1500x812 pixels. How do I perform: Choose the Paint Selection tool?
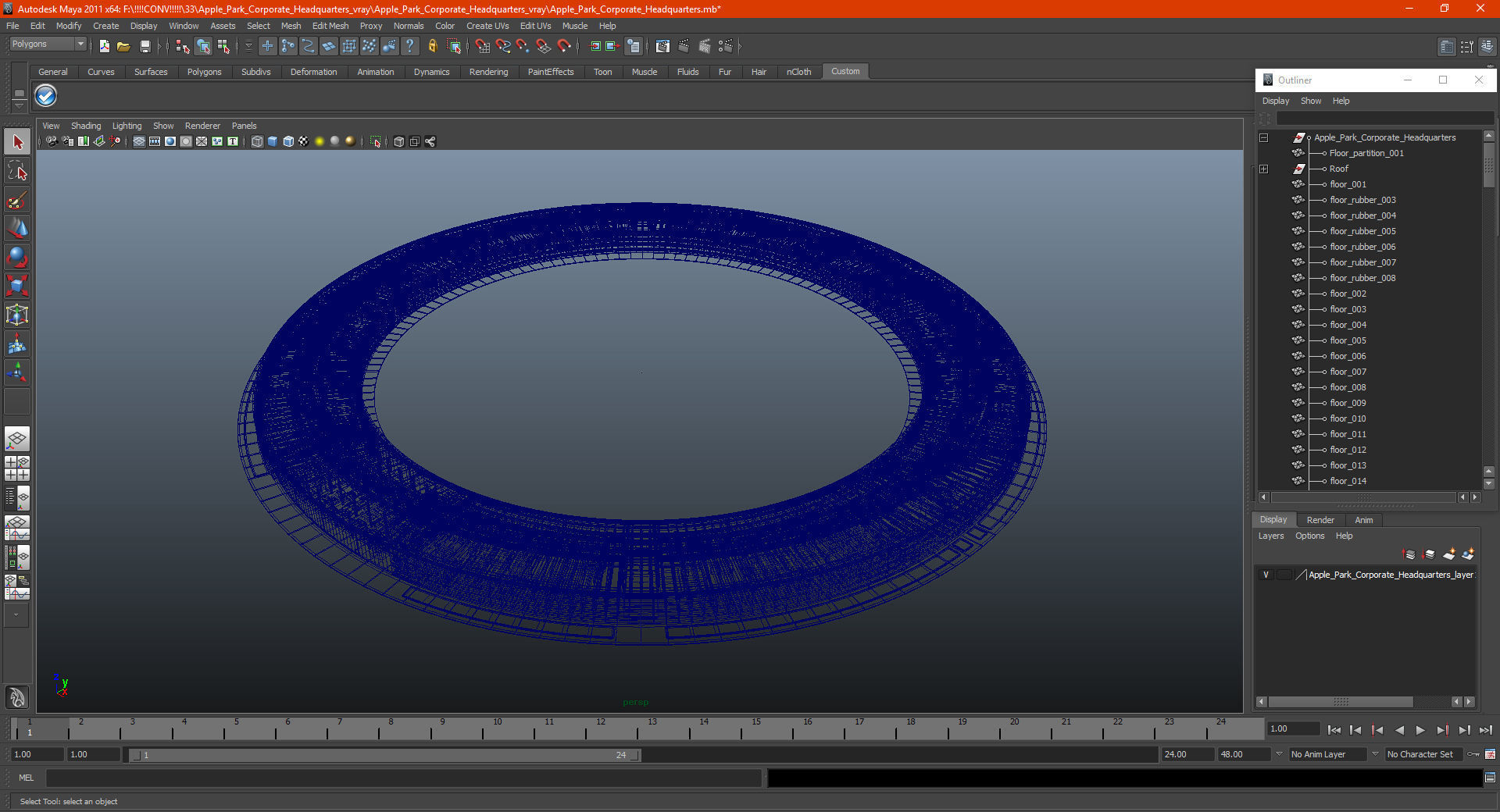click(17, 200)
